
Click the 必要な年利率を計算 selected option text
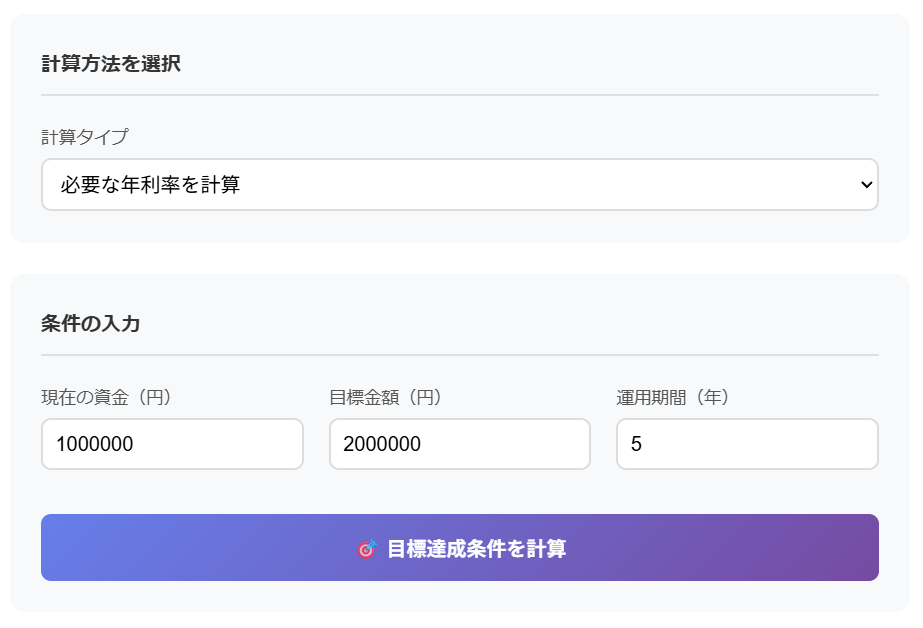[x=150, y=185]
